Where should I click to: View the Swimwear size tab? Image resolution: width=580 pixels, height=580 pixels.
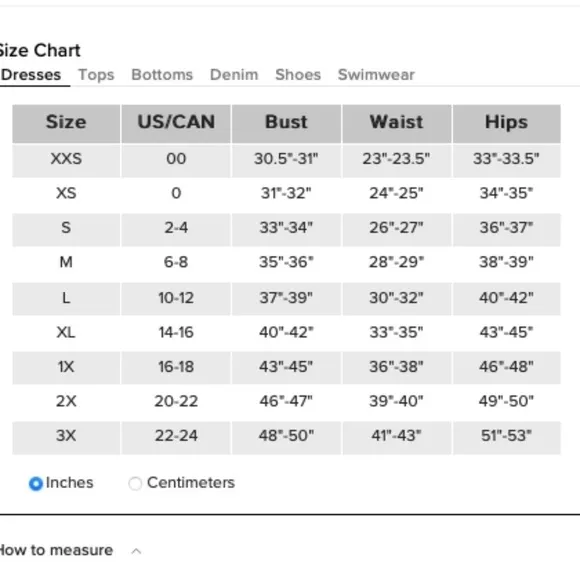point(376,75)
